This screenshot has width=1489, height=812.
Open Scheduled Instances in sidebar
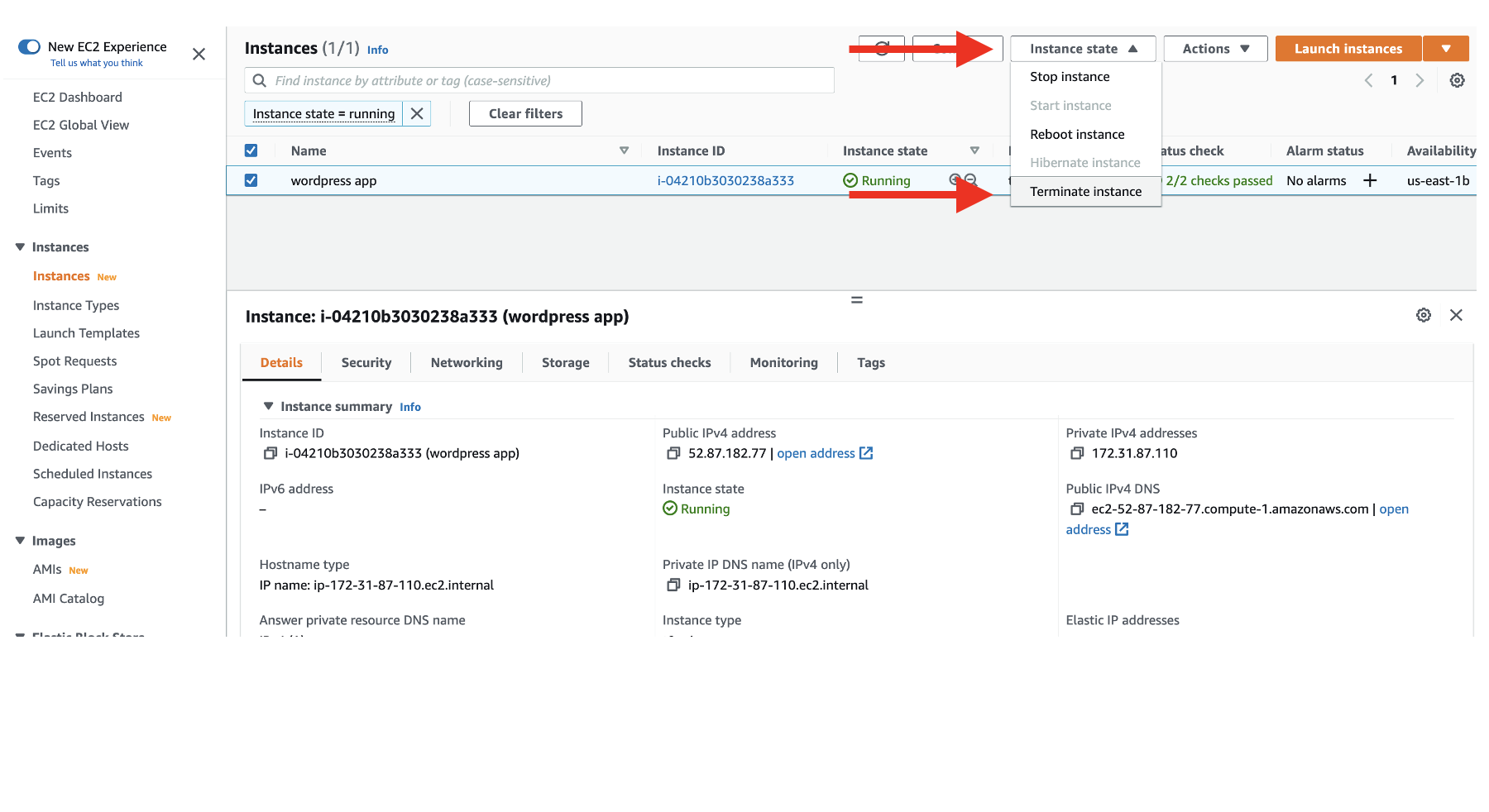[93, 474]
